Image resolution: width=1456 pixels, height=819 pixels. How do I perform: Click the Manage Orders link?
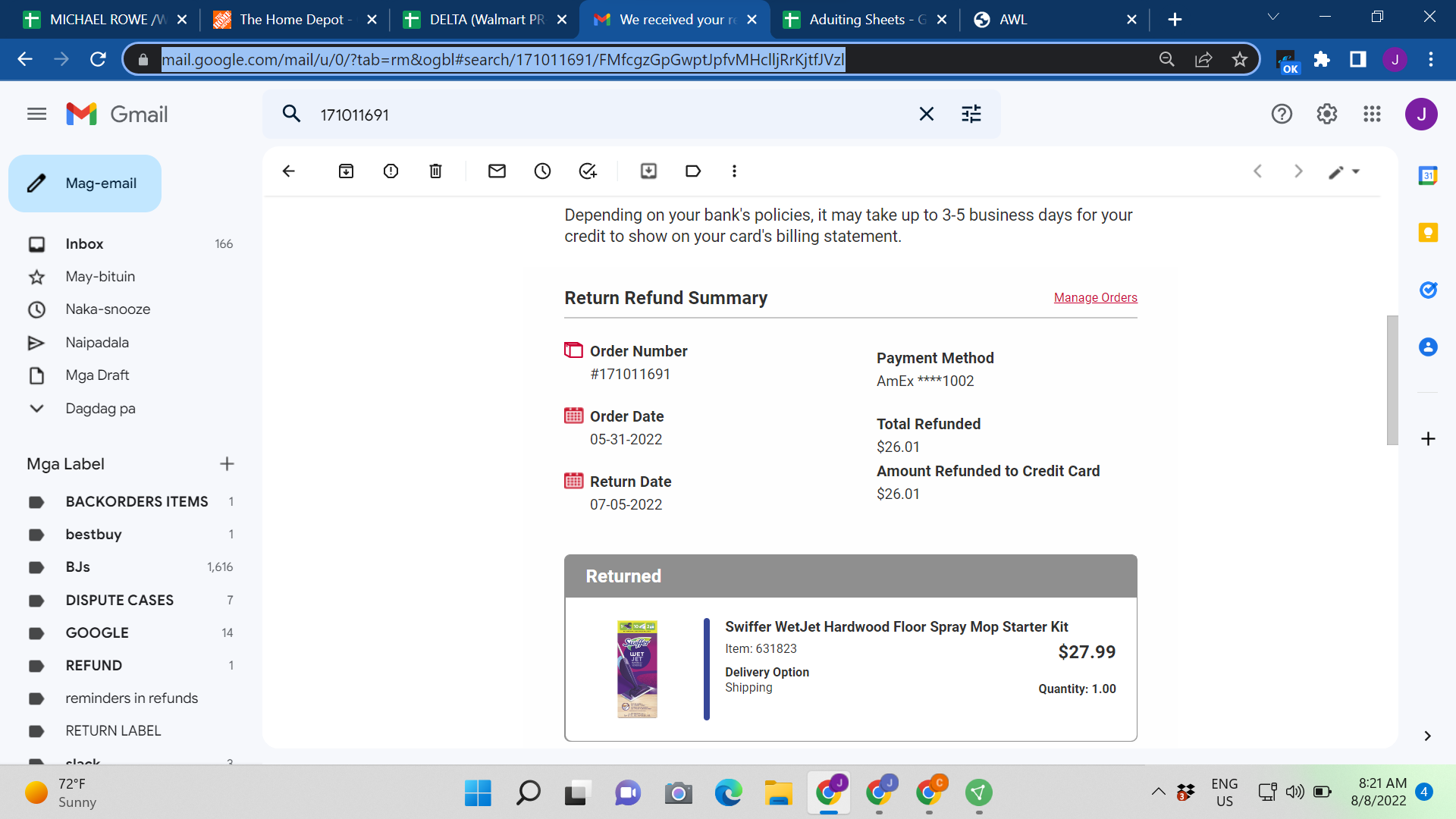point(1095,298)
